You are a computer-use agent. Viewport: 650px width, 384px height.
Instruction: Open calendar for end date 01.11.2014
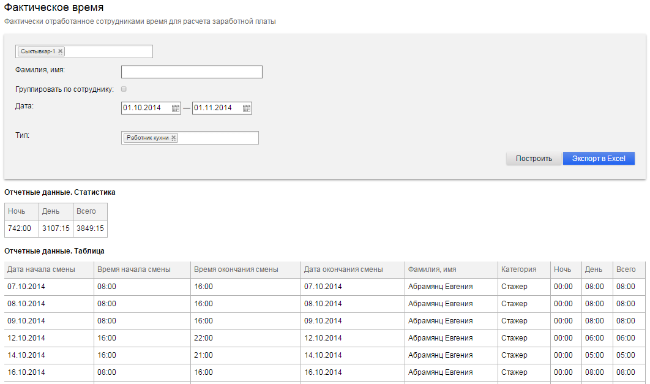(246, 108)
